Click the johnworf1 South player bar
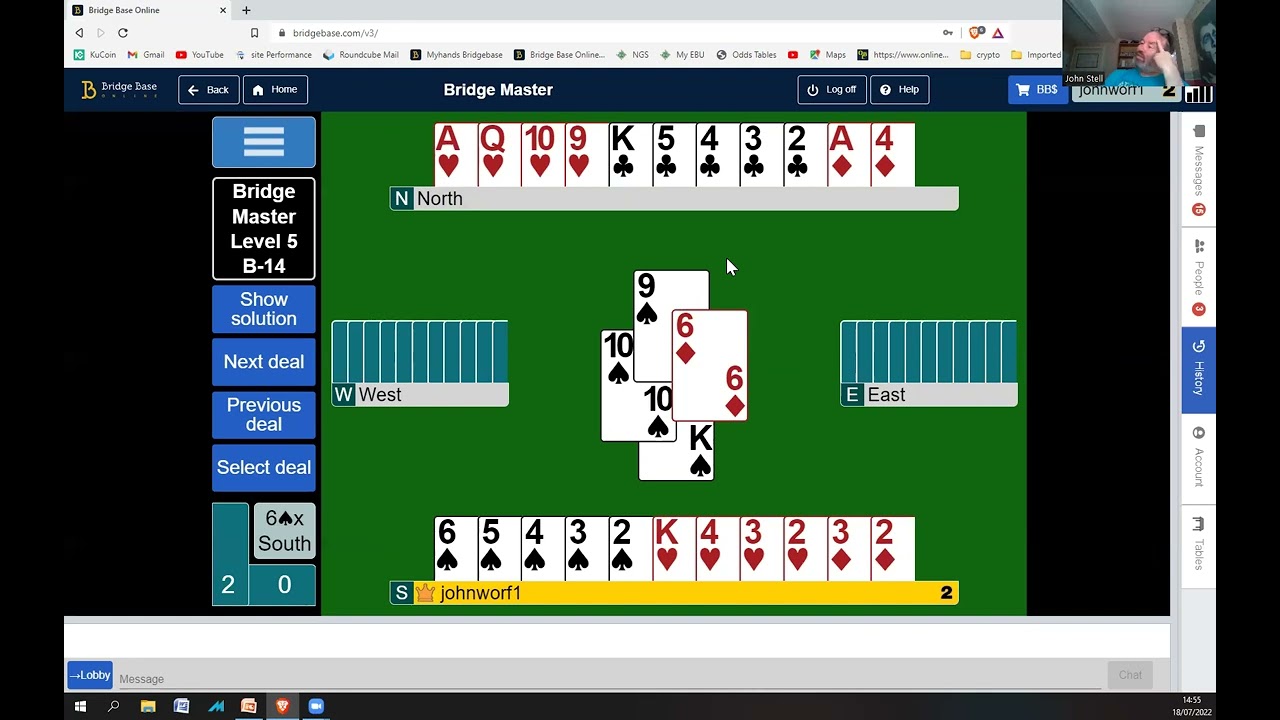This screenshot has width=1280, height=720. point(674,593)
